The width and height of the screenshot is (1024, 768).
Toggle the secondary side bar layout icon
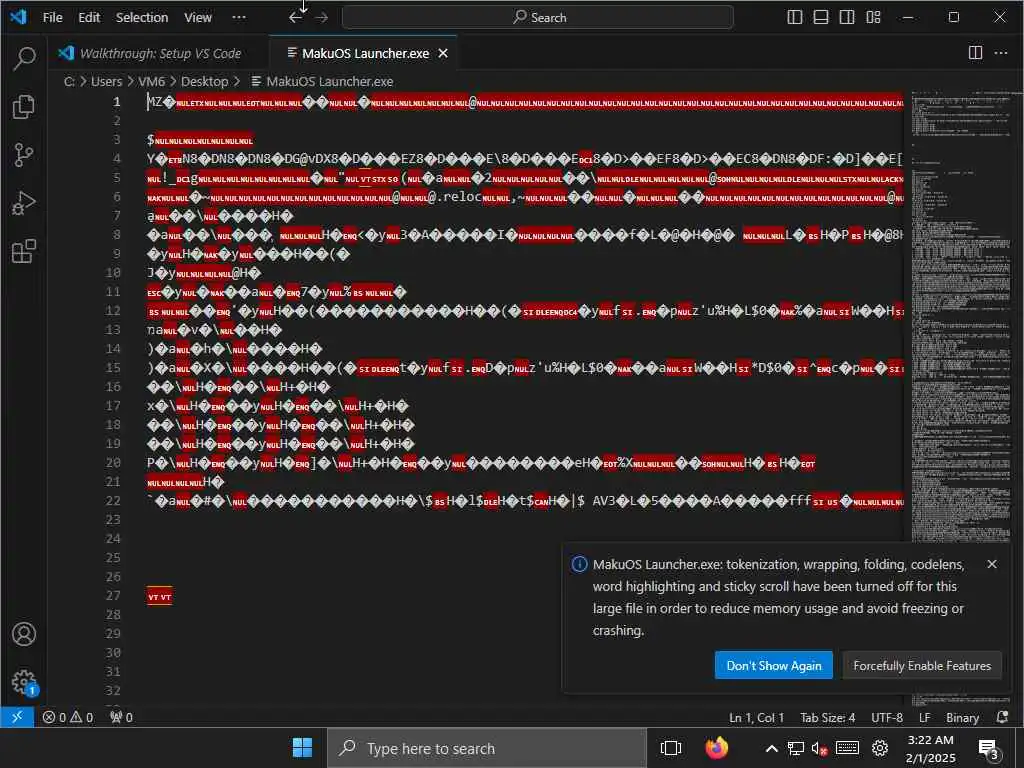[x=847, y=17]
